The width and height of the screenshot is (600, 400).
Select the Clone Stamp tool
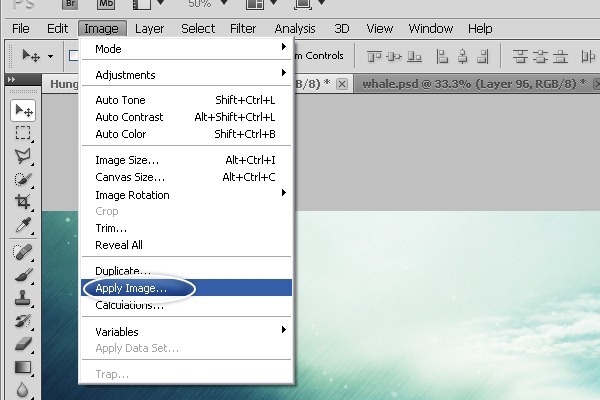click(23, 297)
